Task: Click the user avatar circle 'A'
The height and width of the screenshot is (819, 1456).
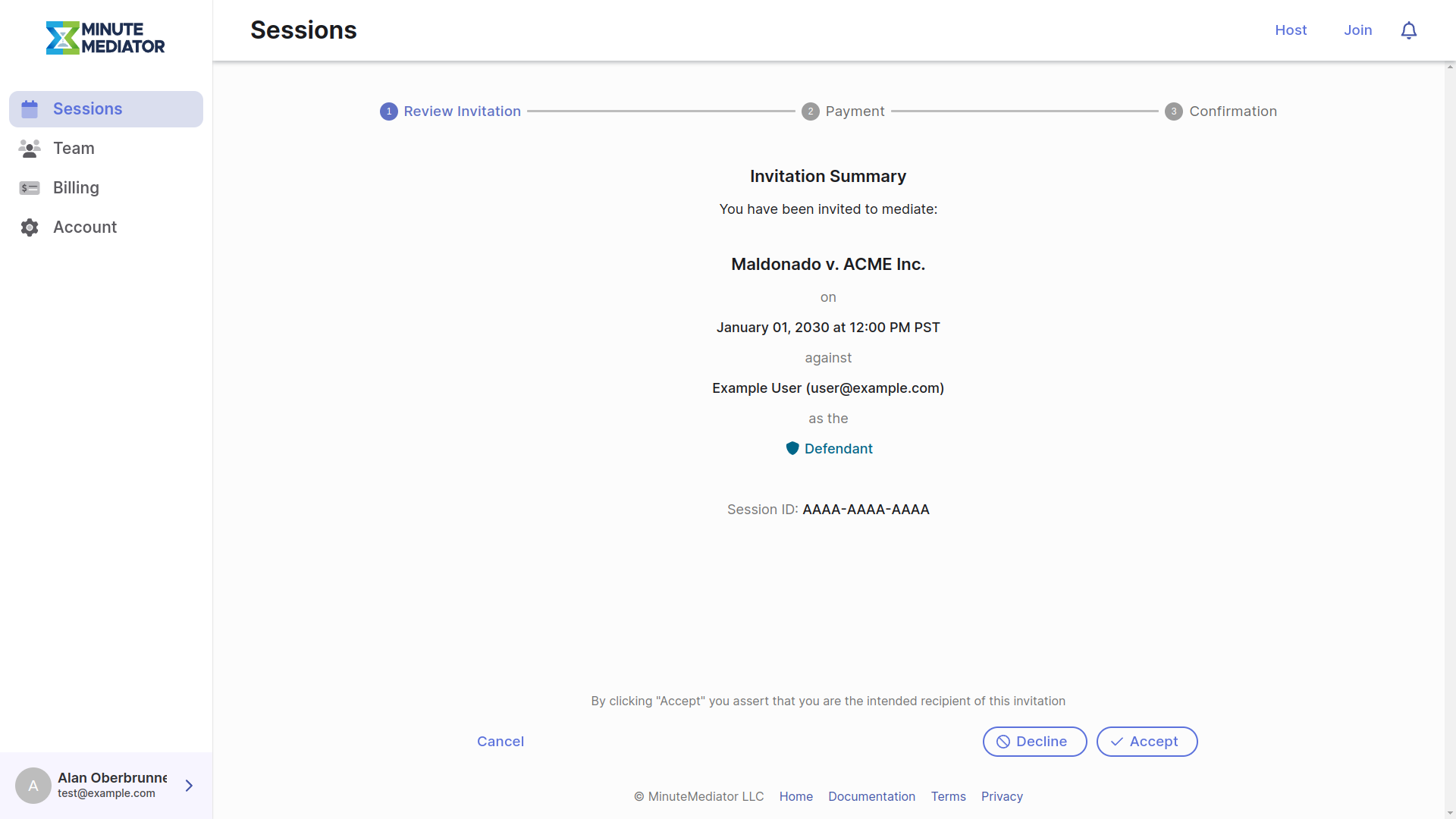Action: point(33,786)
